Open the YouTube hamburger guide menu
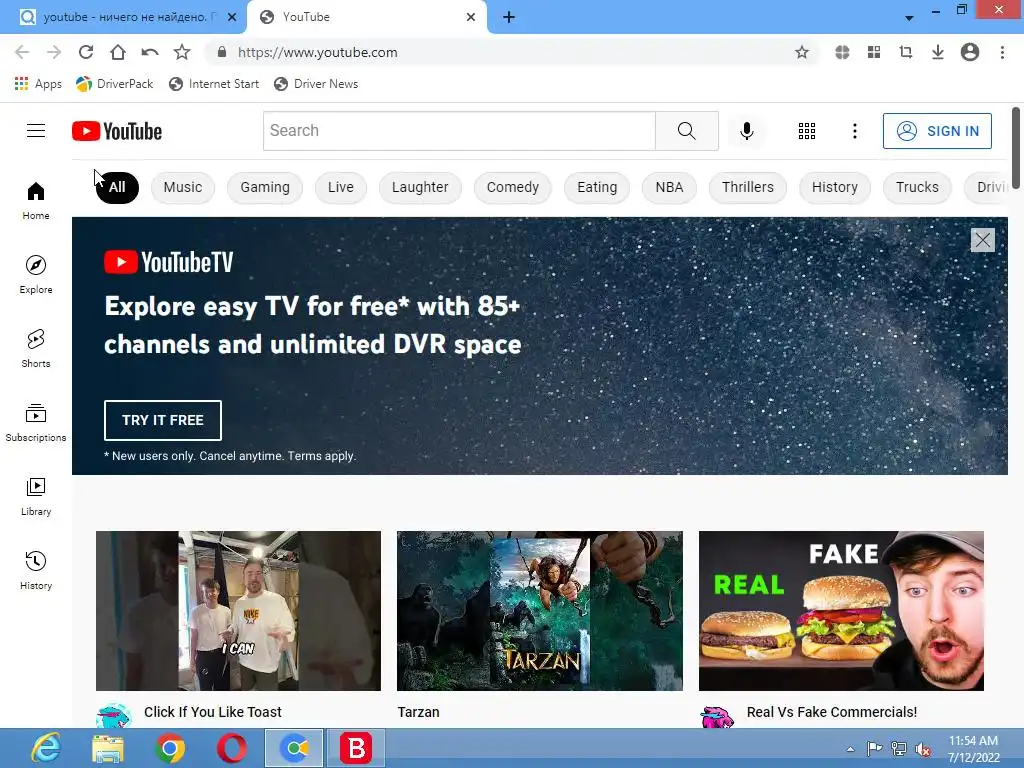 coord(36,131)
